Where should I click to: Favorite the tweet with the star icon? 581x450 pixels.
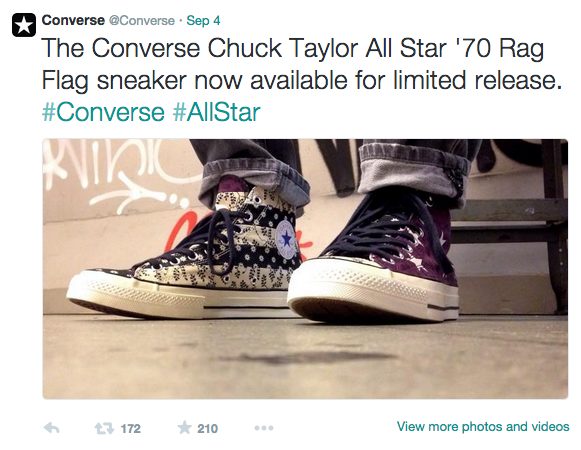point(184,427)
